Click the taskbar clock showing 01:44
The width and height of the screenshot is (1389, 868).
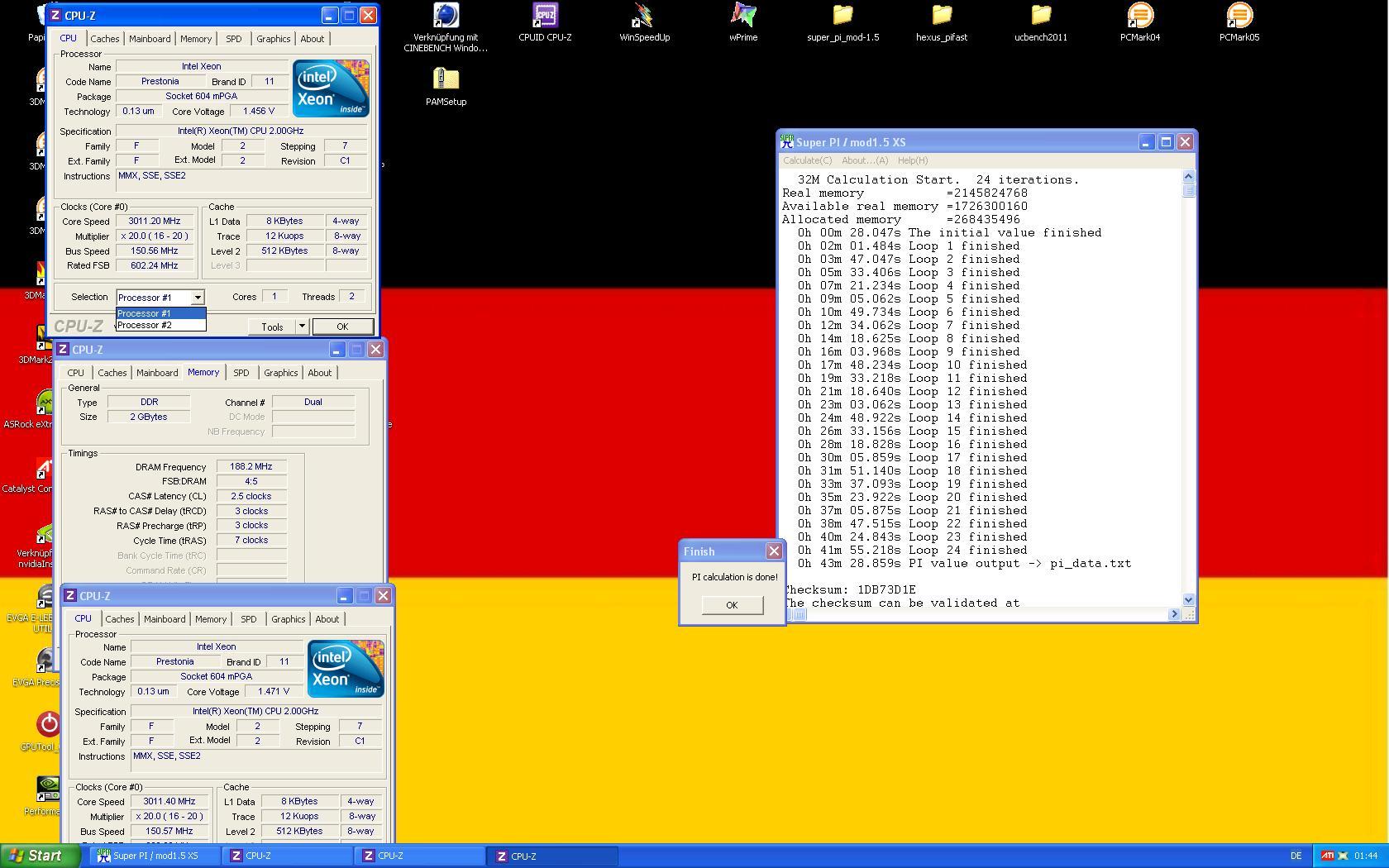(1367, 856)
